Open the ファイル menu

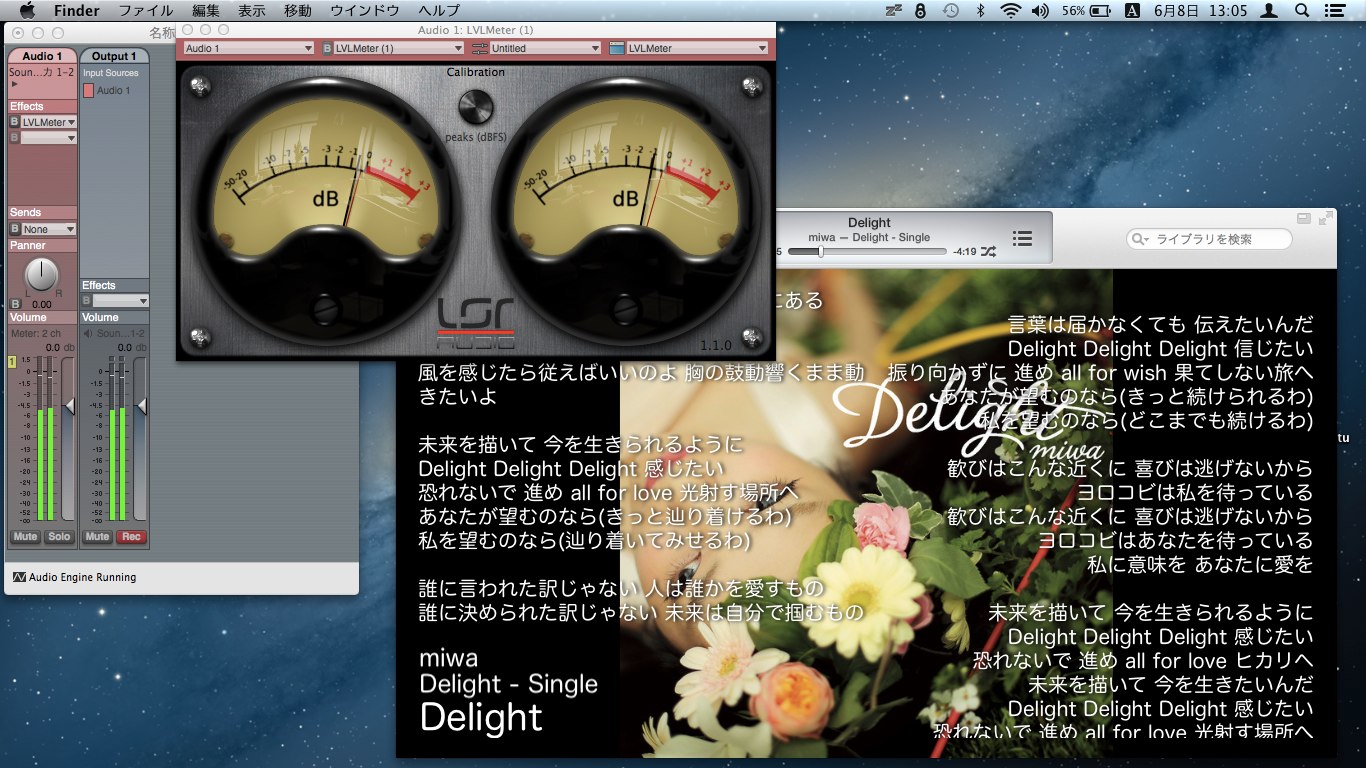click(x=146, y=11)
